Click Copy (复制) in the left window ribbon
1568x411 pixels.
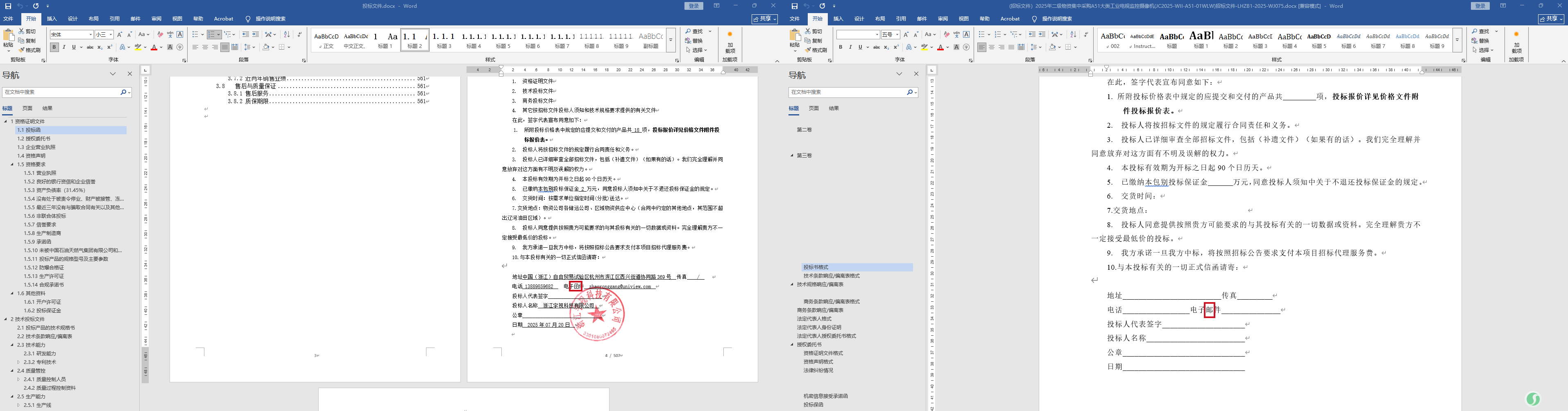(x=27, y=41)
